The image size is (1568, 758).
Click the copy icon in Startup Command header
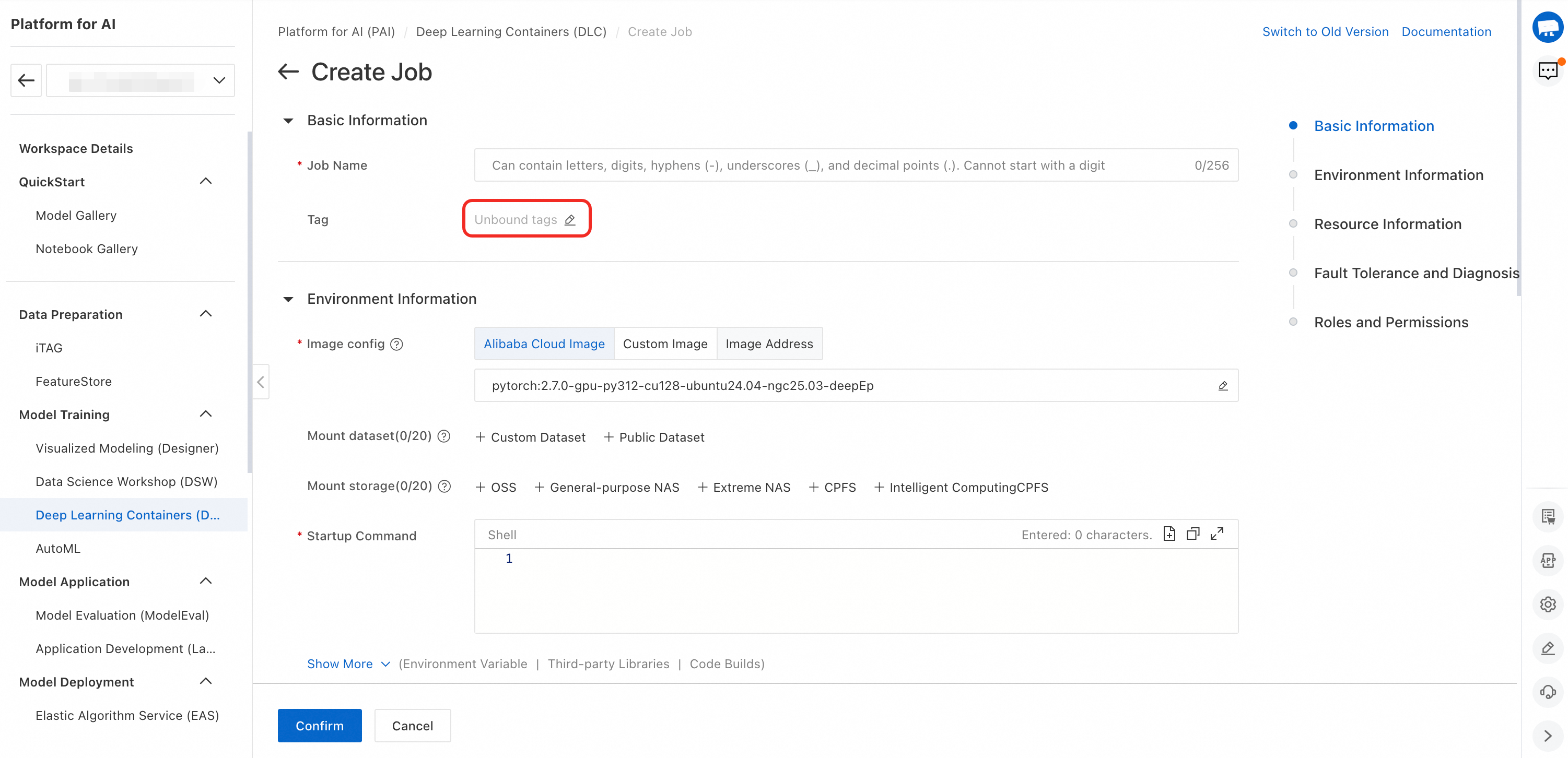point(1192,534)
